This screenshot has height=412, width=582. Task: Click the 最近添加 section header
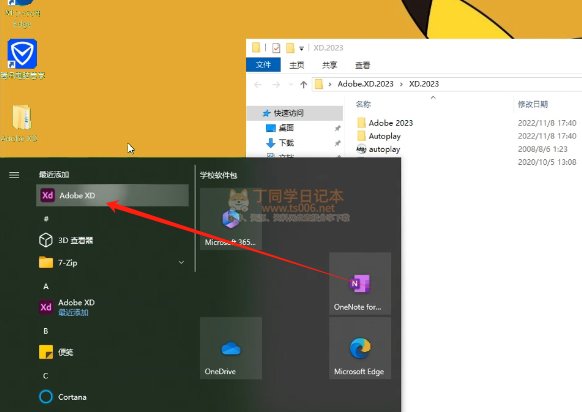click(54, 174)
